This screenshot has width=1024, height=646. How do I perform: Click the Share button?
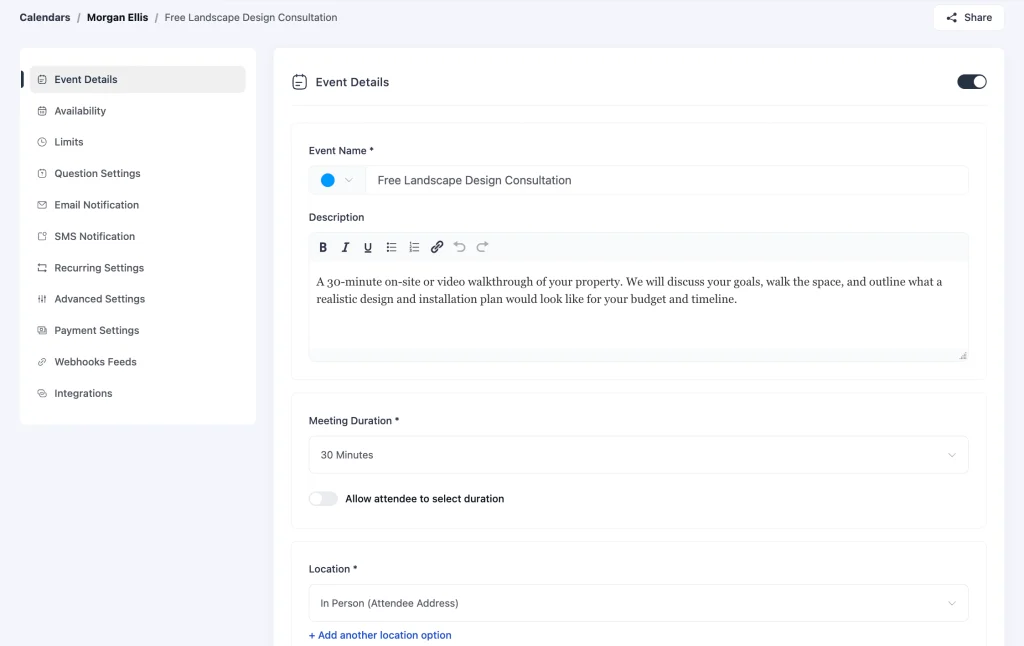(x=968, y=18)
